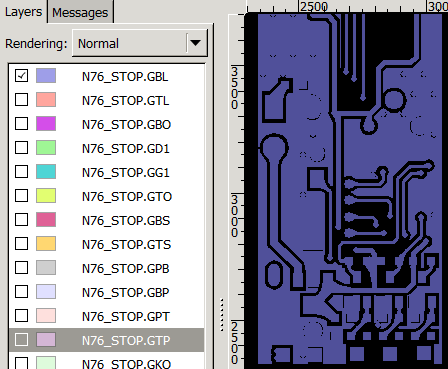The height and width of the screenshot is (369, 448).
Task: Click the large round pad on the PCB
Action: 274,148
